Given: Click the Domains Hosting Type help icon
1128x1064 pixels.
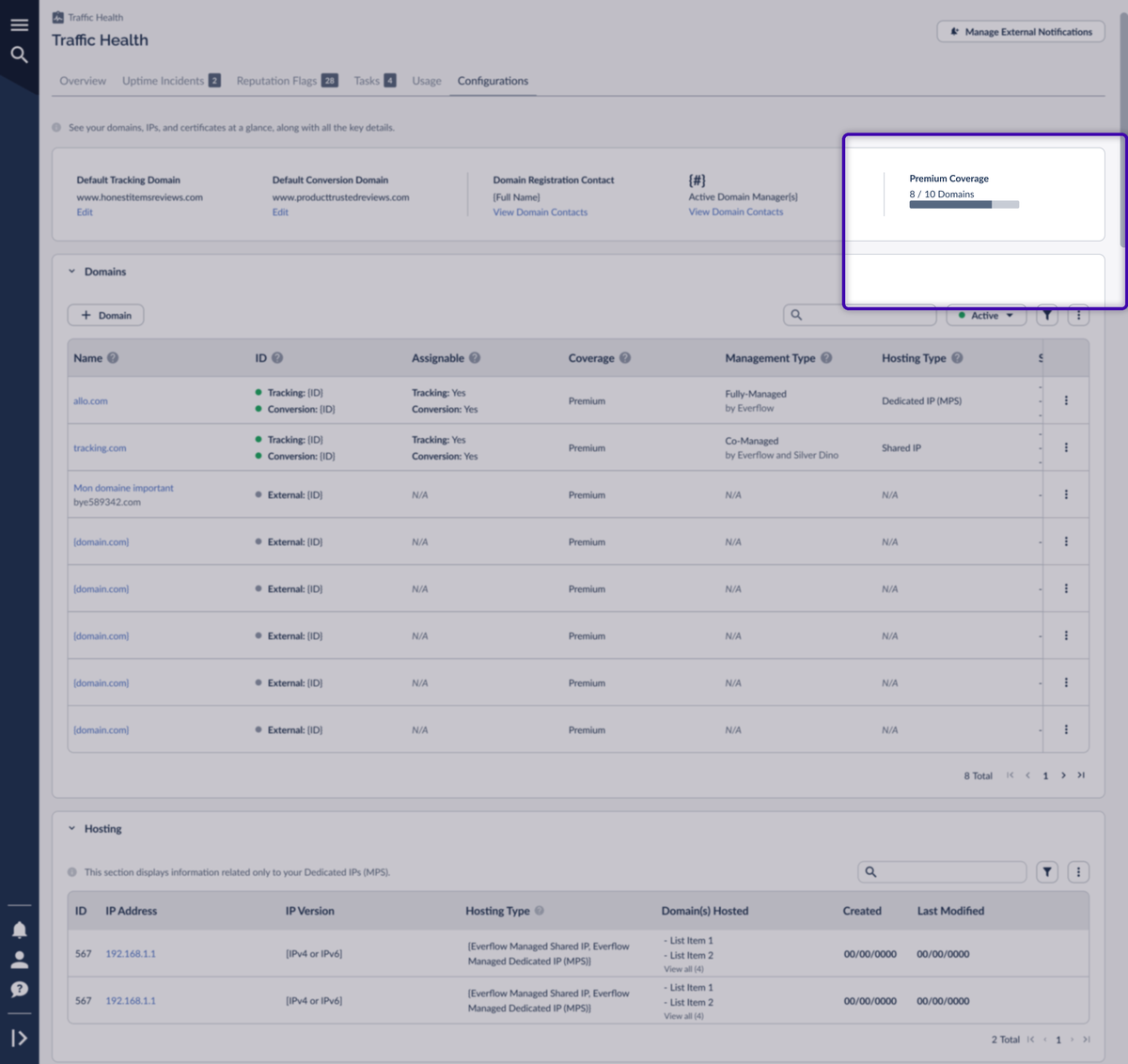Looking at the screenshot, I should [x=957, y=358].
